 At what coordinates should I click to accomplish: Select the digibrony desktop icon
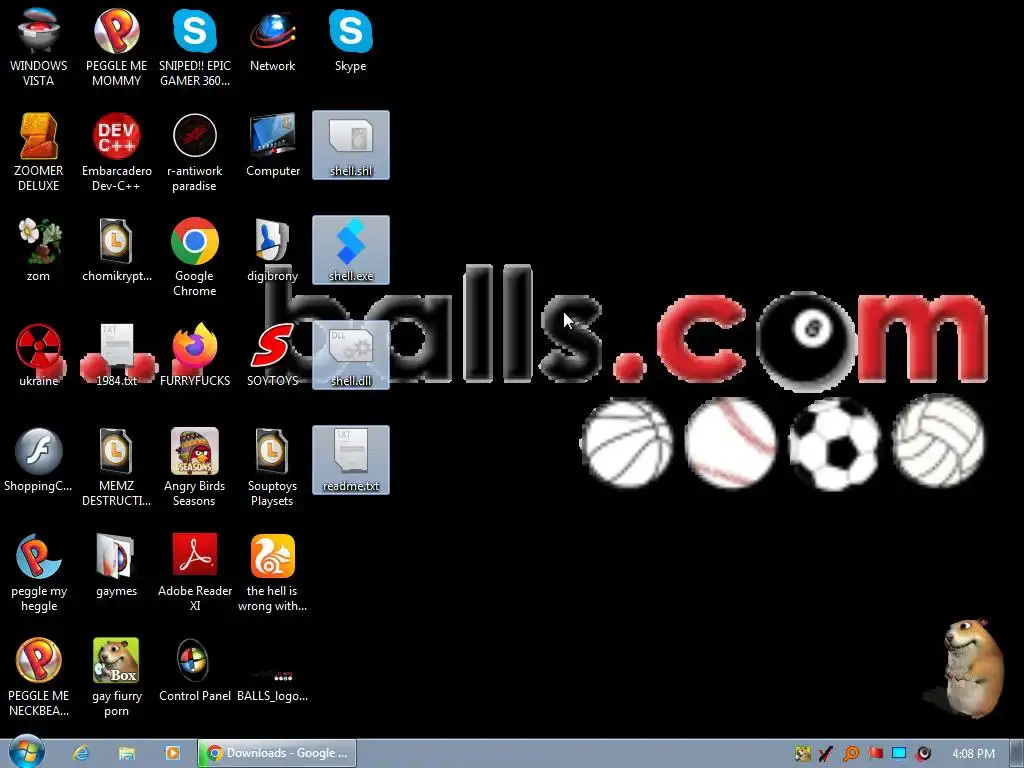click(x=272, y=250)
